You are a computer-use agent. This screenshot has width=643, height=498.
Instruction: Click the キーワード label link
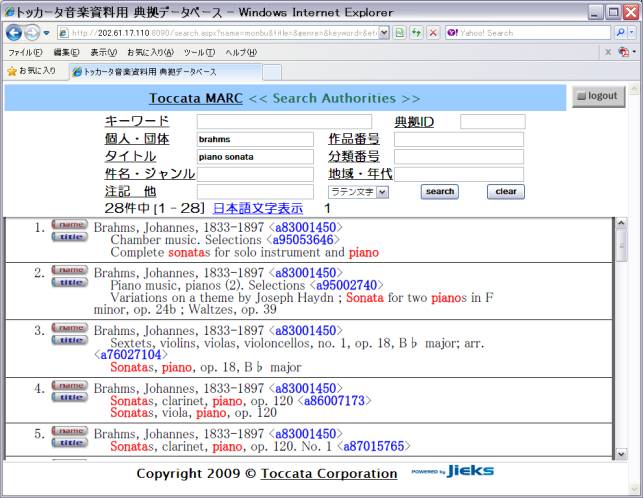(x=137, y=121)
